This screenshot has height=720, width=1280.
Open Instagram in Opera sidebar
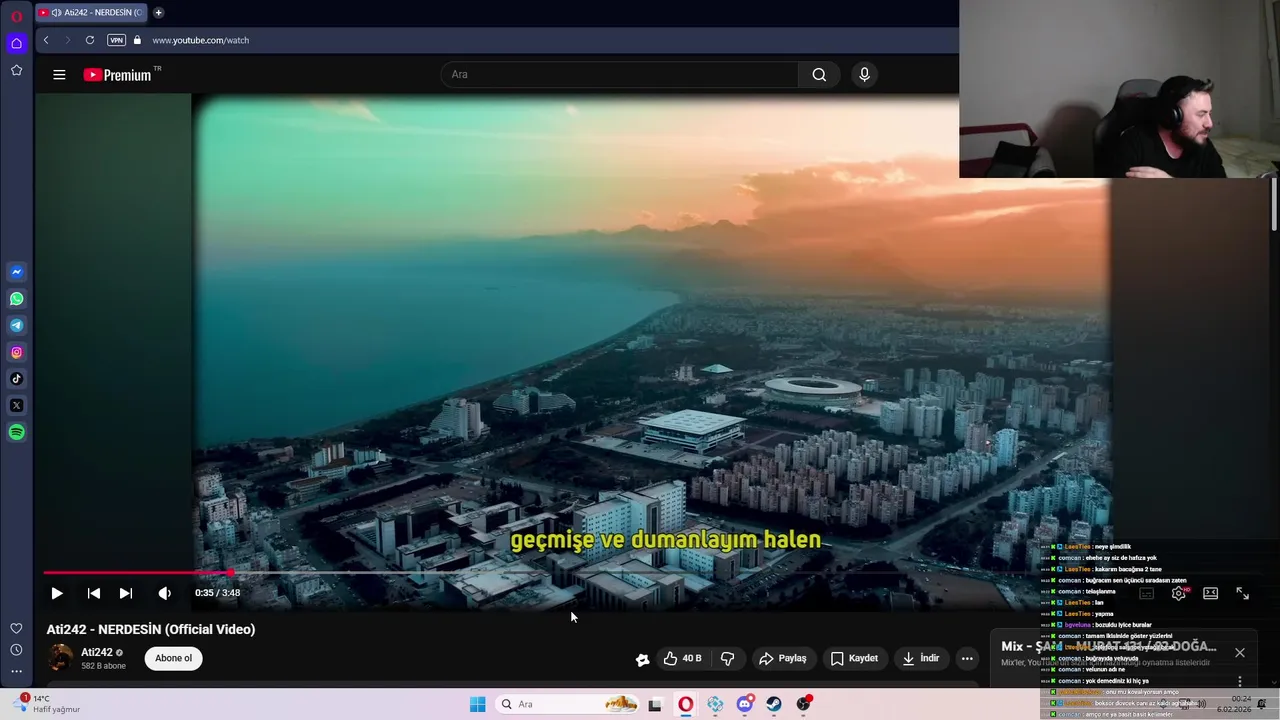pos(16,352)
